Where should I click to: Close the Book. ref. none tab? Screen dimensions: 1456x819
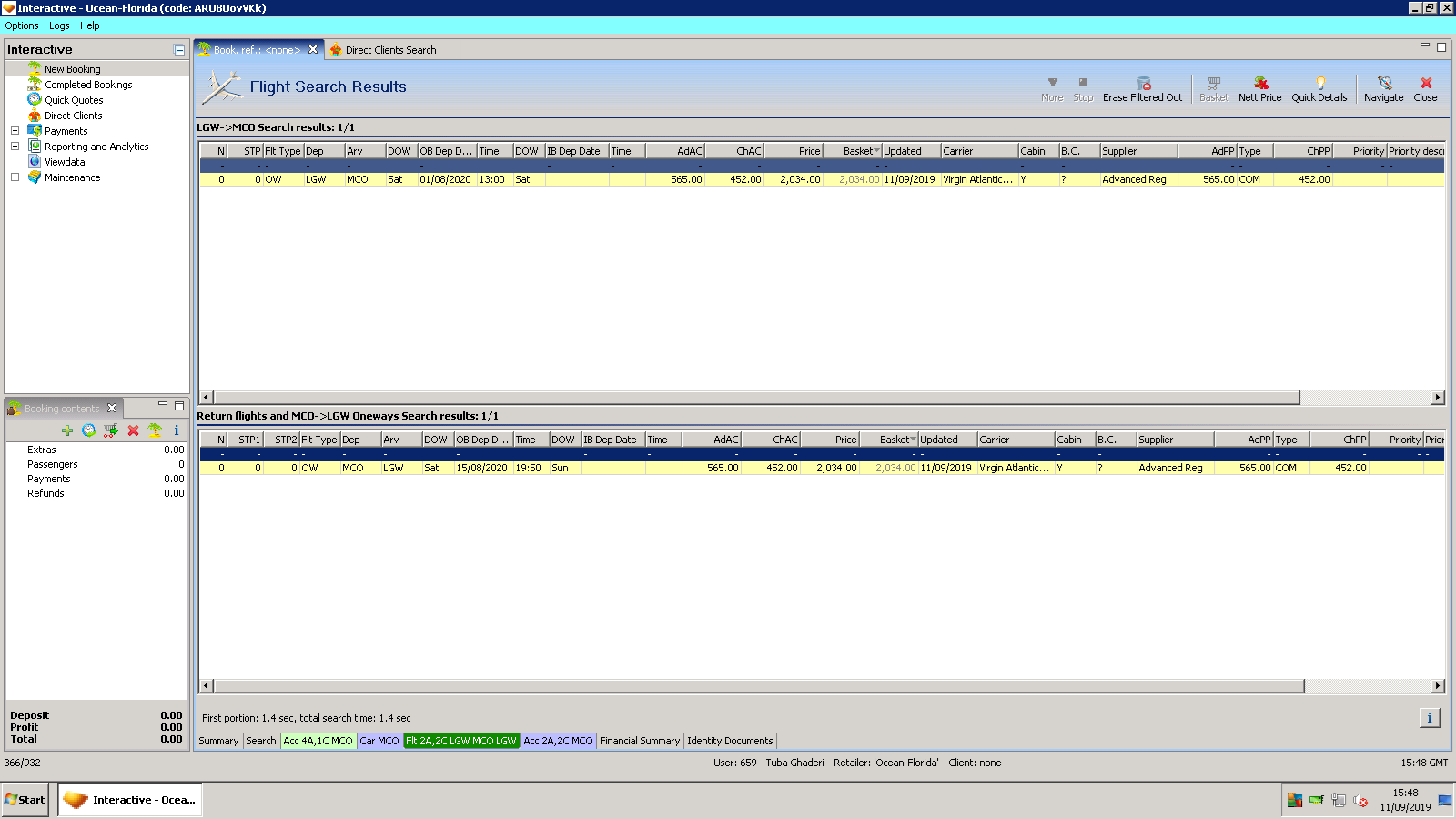pyautogui.click(x=313, y=50)
